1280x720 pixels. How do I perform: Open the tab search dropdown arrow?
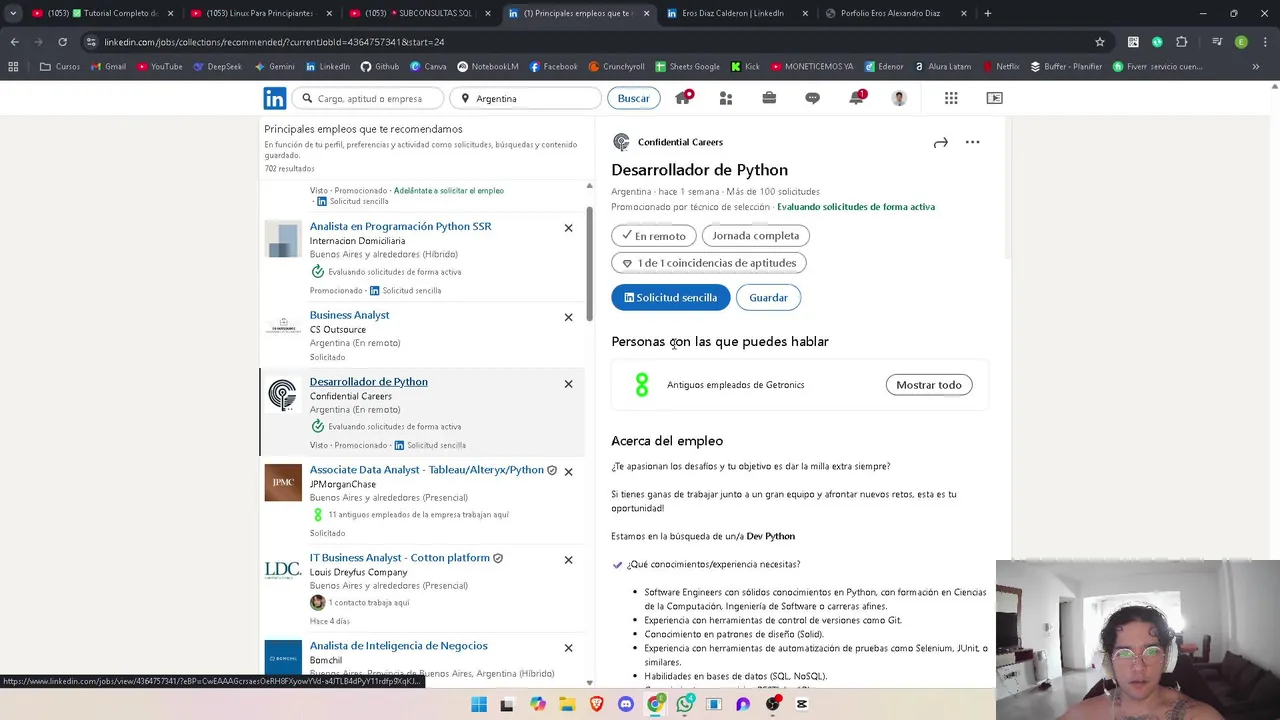coord(13,13)
